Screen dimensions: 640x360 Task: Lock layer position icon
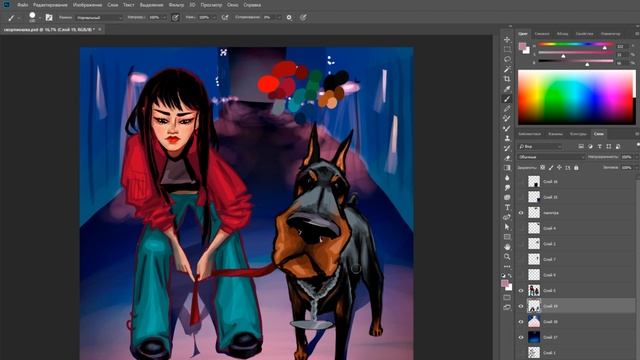coord(559,168)
